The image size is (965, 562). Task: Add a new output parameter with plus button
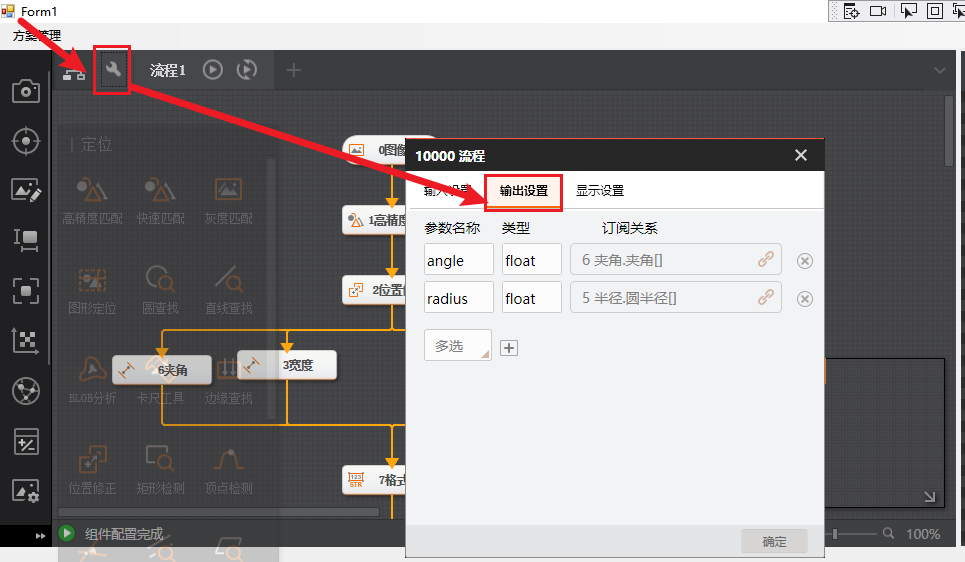pyautogui.click(x=509, y=347)
